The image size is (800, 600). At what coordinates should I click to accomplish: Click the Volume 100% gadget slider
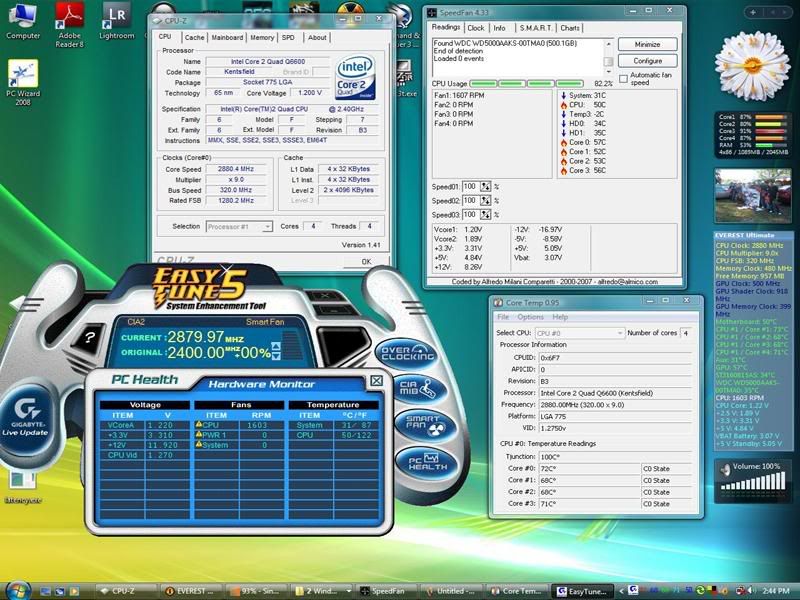pyautogui.click(x=752, y=485)
